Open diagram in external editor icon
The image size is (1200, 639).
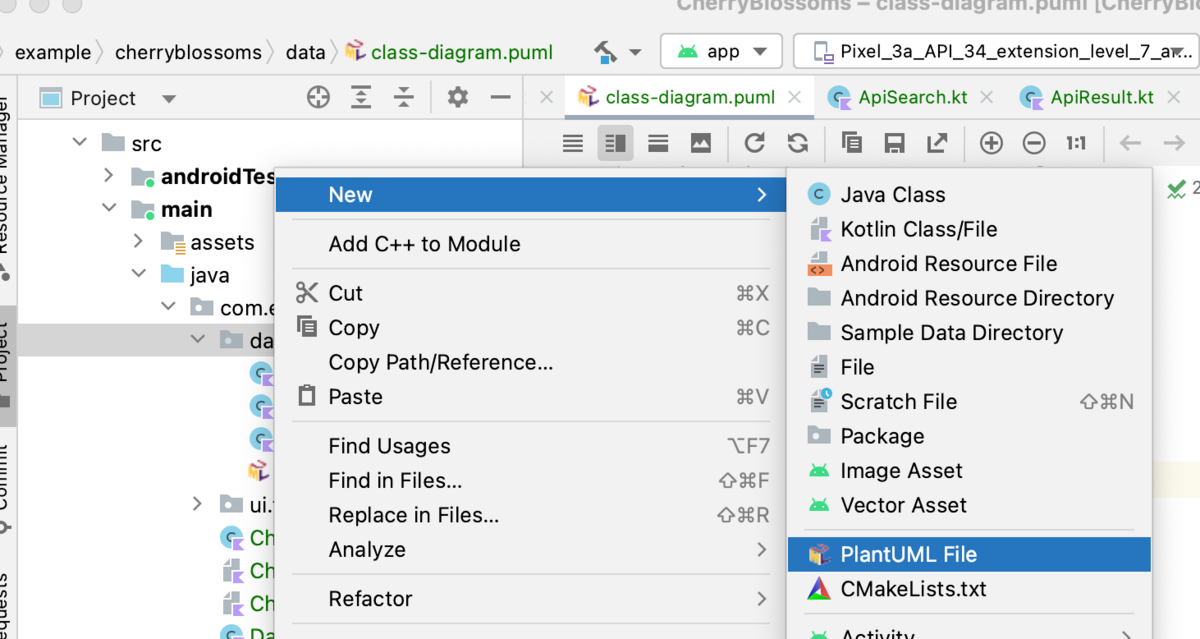937,143
